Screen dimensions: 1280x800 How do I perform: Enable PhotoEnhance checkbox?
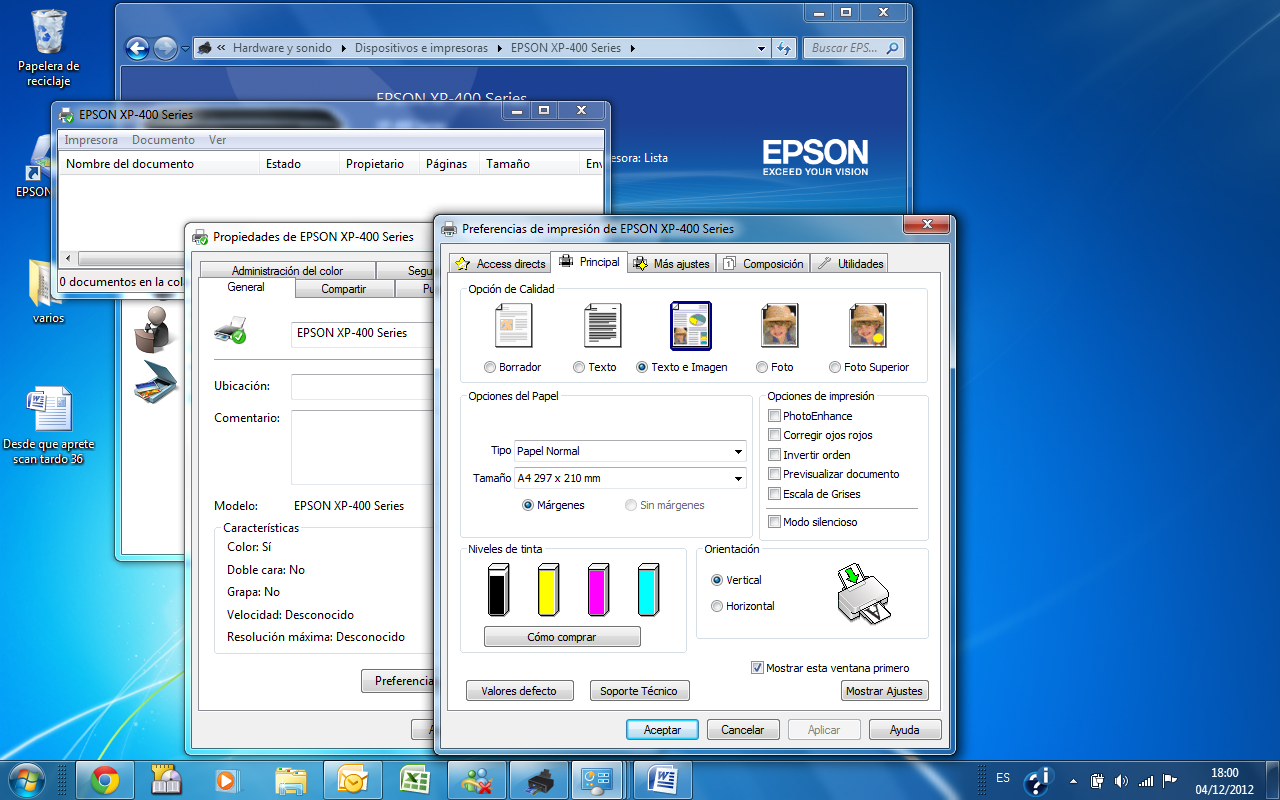(x=774, y=416)
